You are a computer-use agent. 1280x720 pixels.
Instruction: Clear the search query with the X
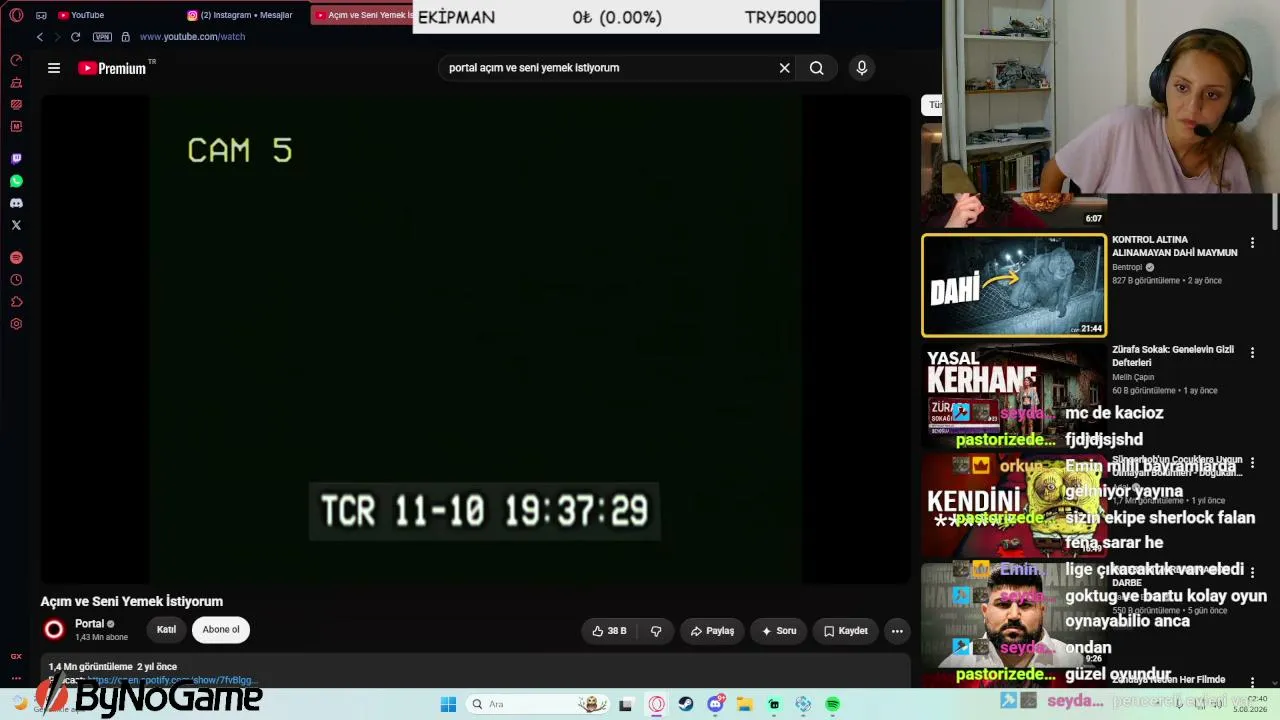click(785, 68)
